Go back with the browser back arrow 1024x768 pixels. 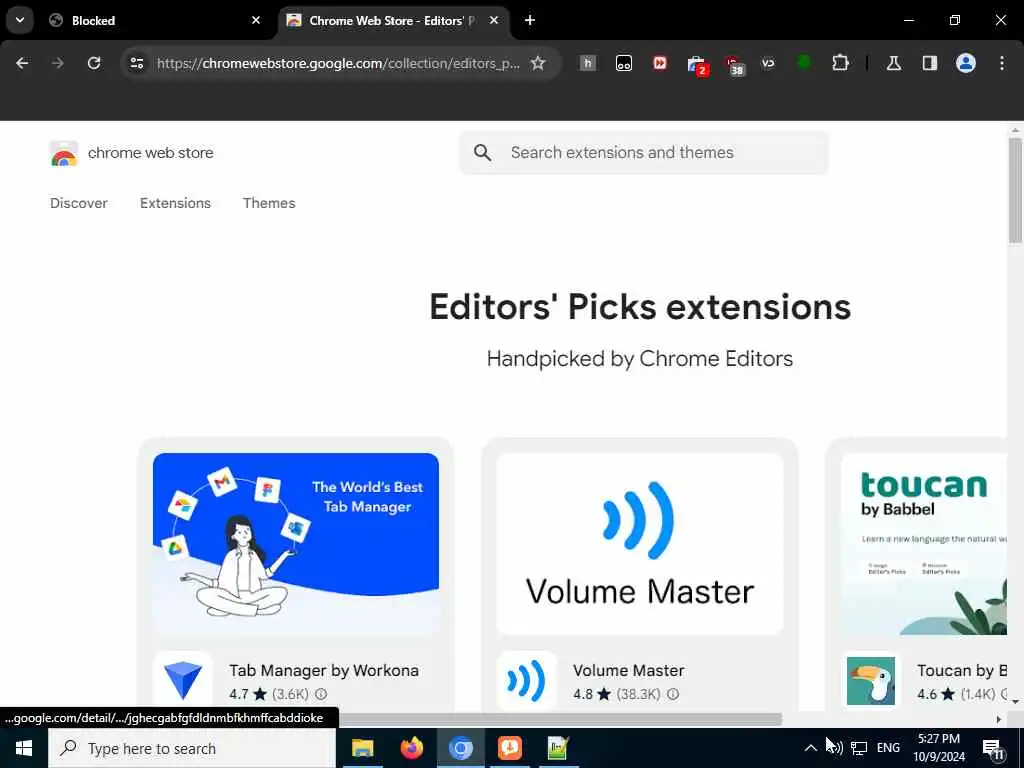click(22, 63)
